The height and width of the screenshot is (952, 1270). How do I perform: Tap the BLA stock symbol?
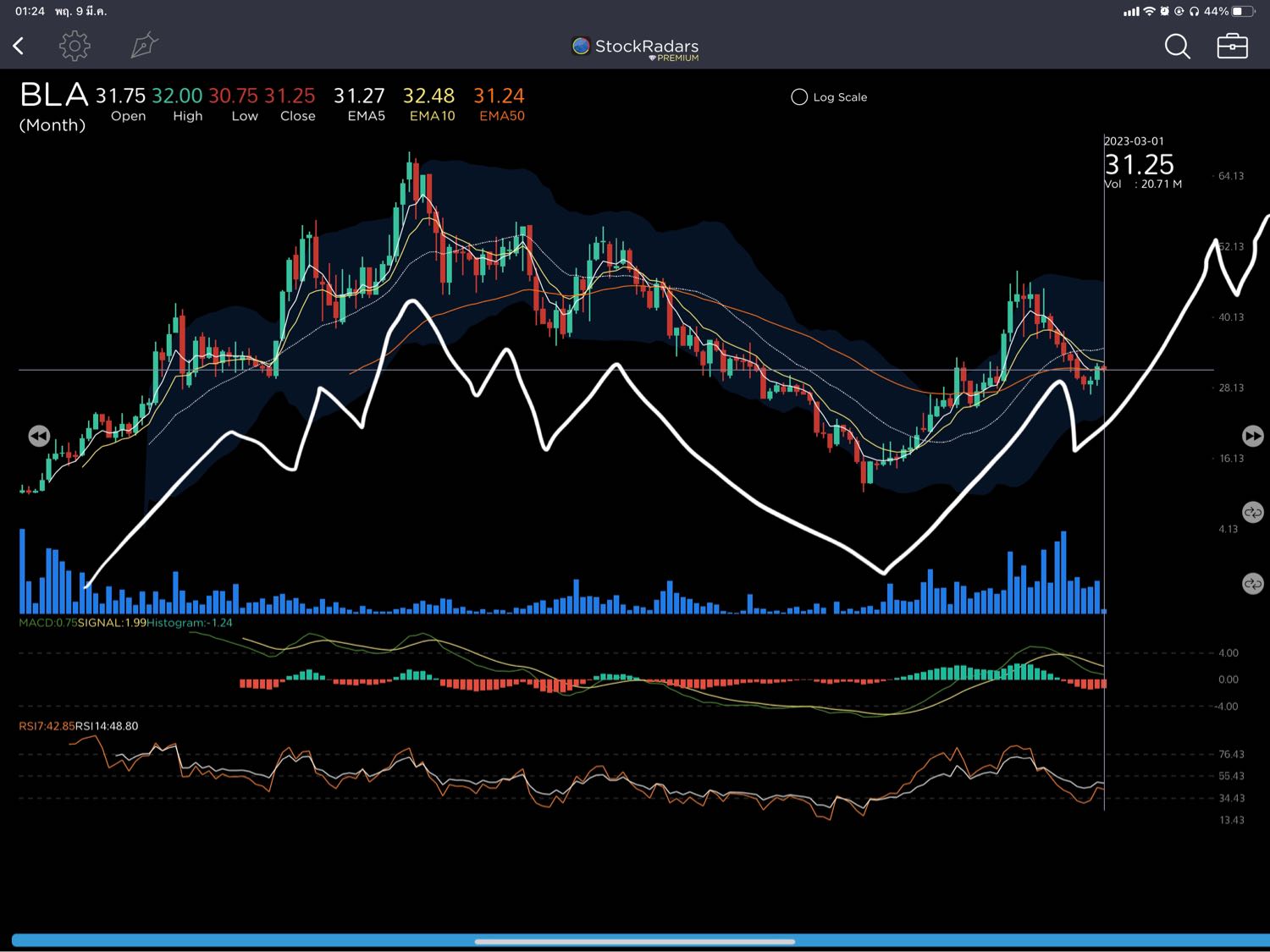coord(53,96)
